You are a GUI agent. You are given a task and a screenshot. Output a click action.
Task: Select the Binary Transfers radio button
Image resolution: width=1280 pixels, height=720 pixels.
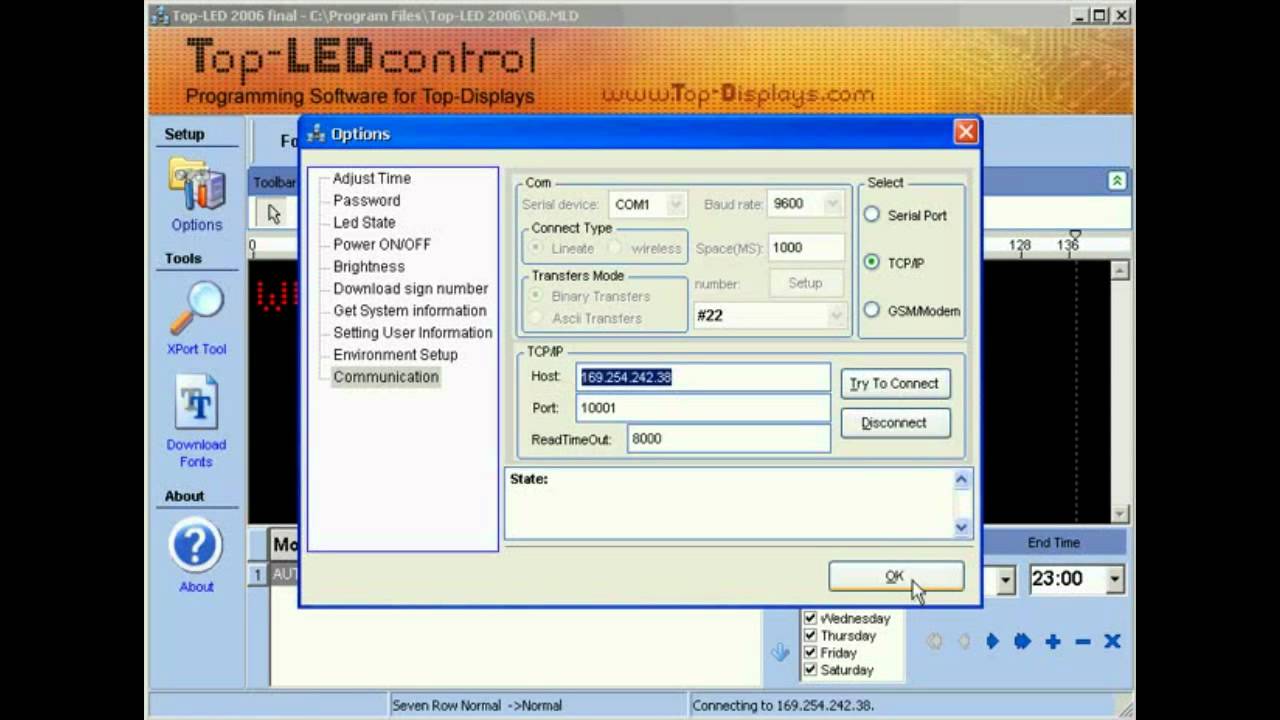click(x=537, y=296)
